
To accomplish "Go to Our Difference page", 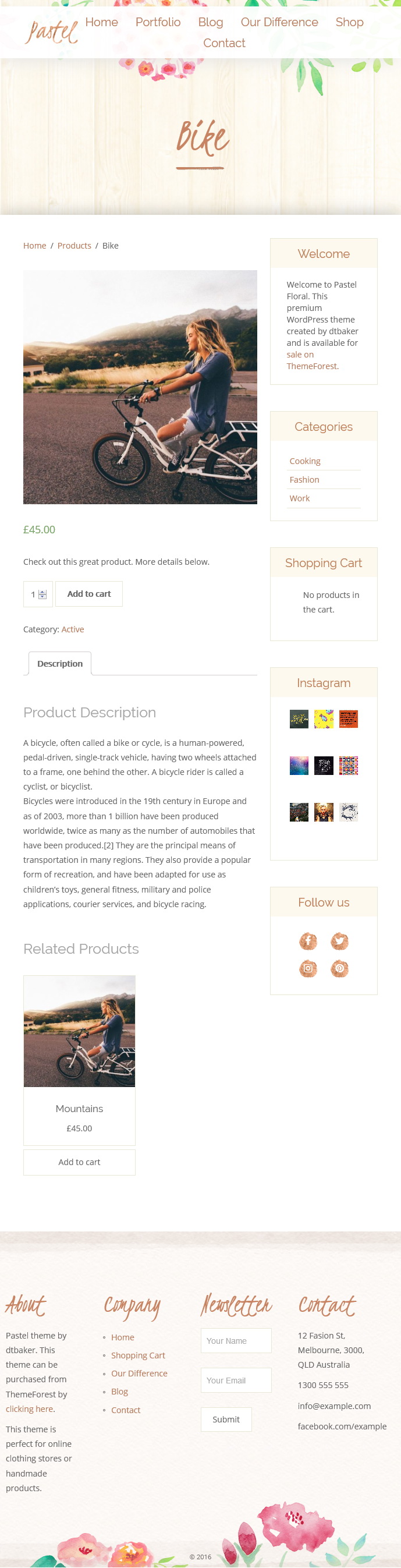I will [279, 22].
